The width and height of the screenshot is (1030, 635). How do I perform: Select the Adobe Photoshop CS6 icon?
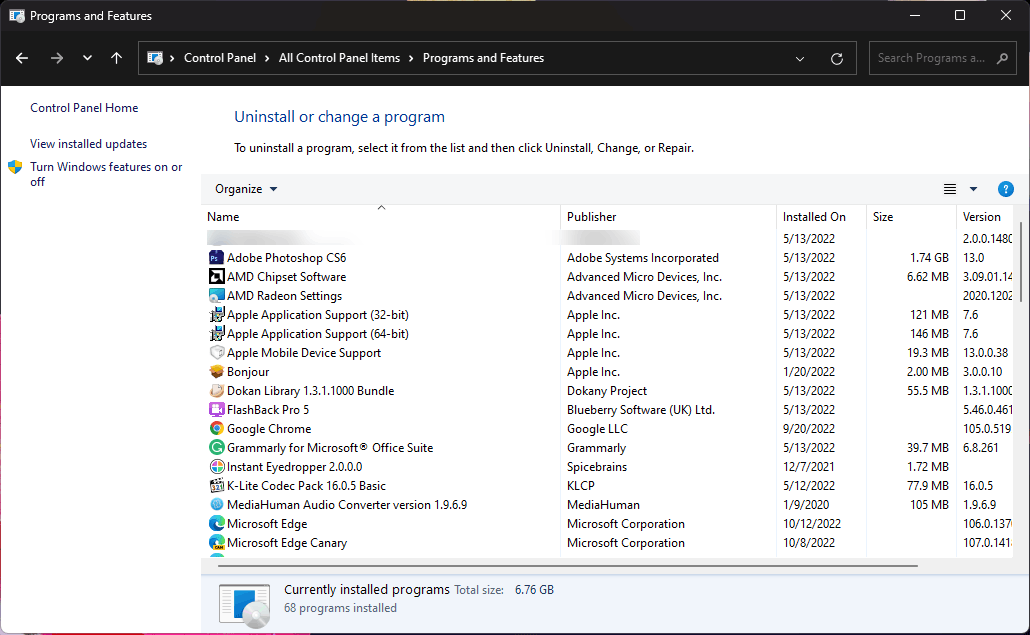[x=216, y=257]
